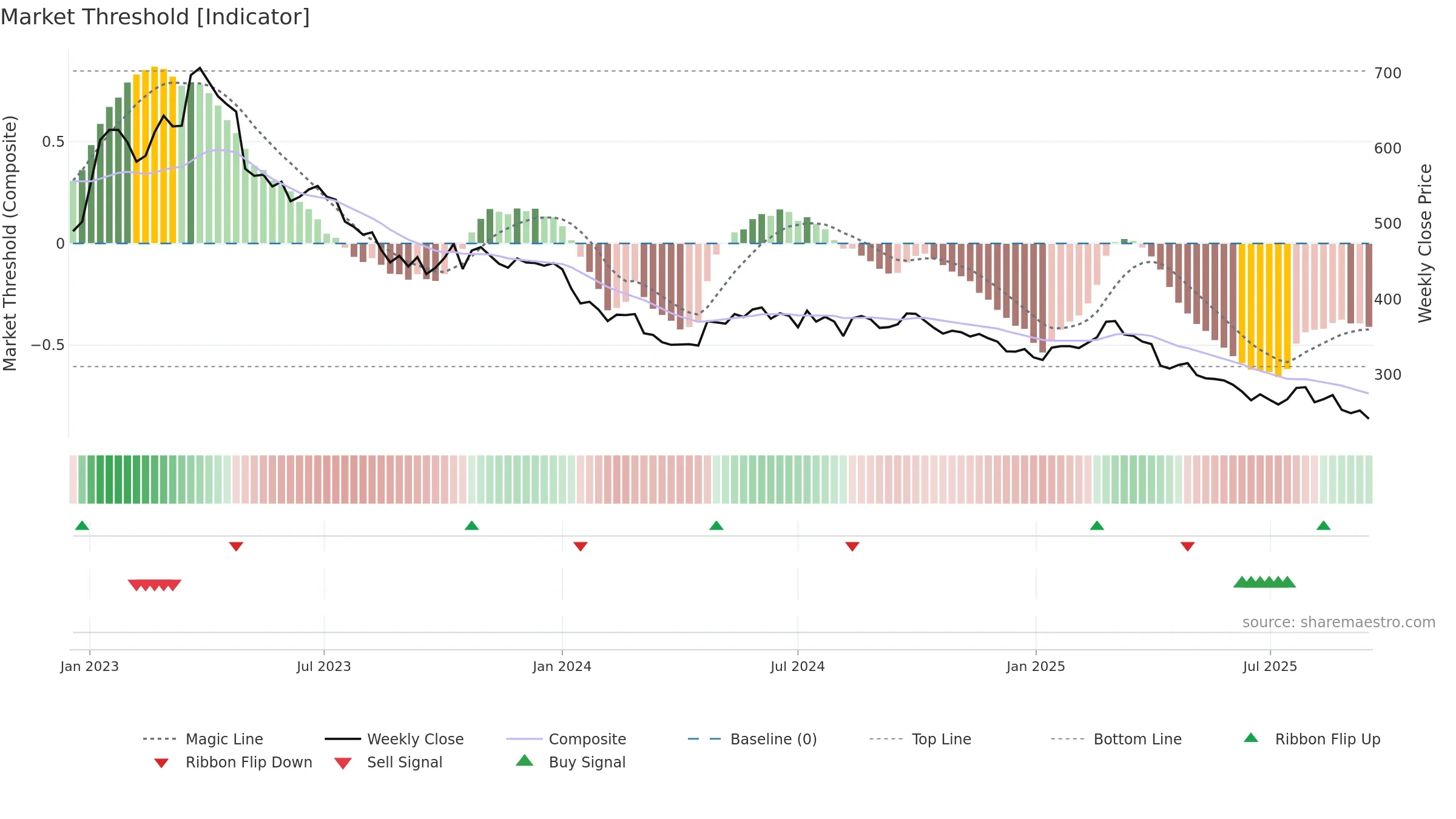Click the 500 price axis label
The width and height of the screenshot is (1456, 819).
(x=1387, y=223)
